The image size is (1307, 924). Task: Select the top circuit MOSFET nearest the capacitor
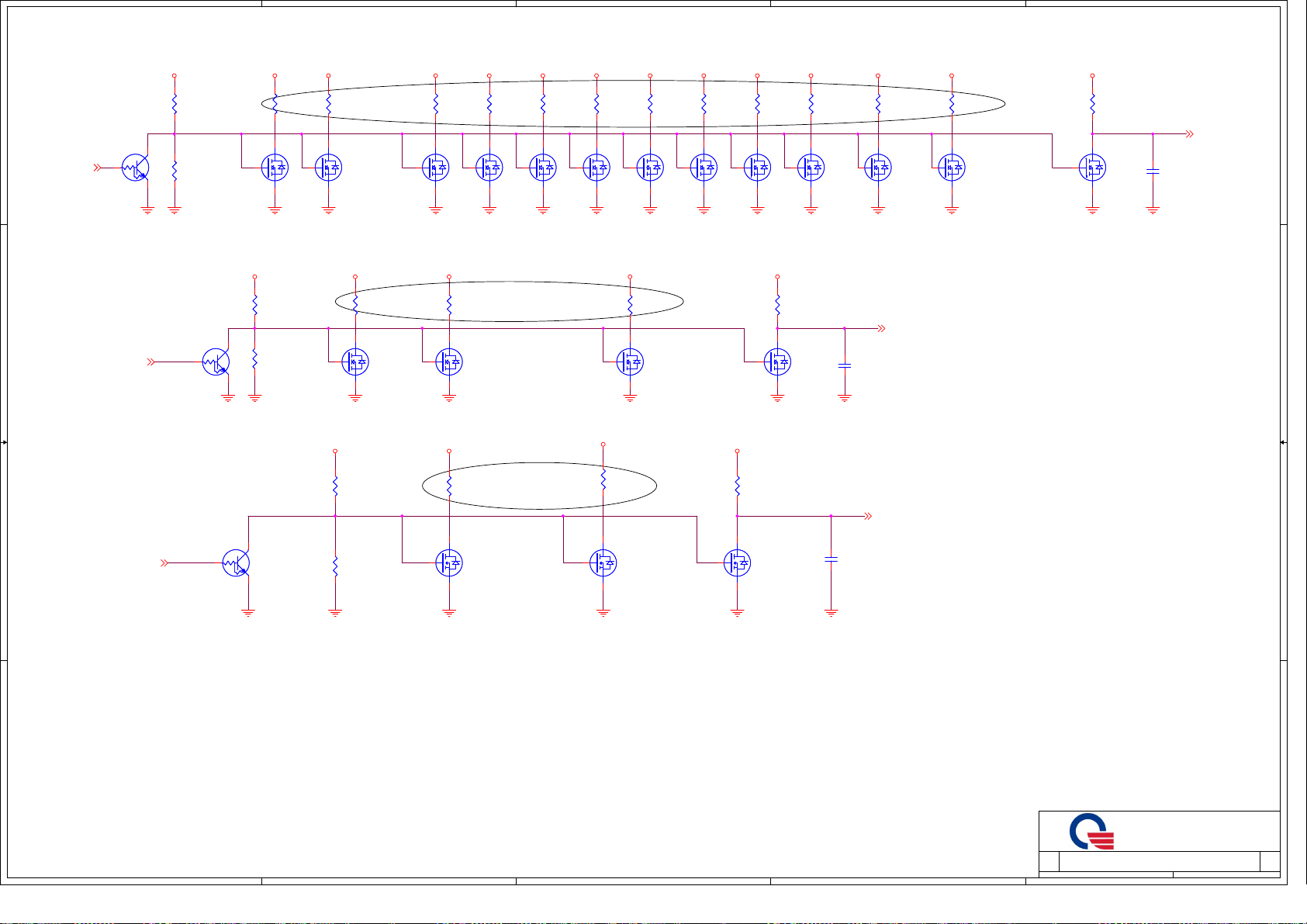1092,168
